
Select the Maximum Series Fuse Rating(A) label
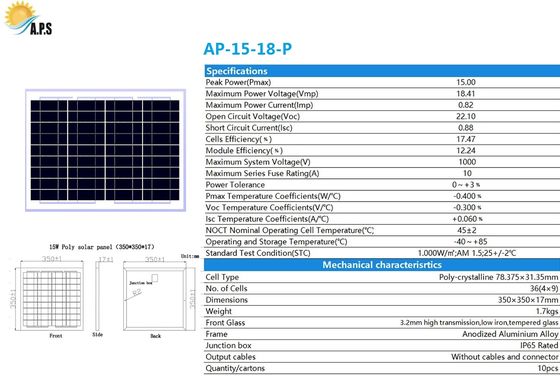point(262,174)
